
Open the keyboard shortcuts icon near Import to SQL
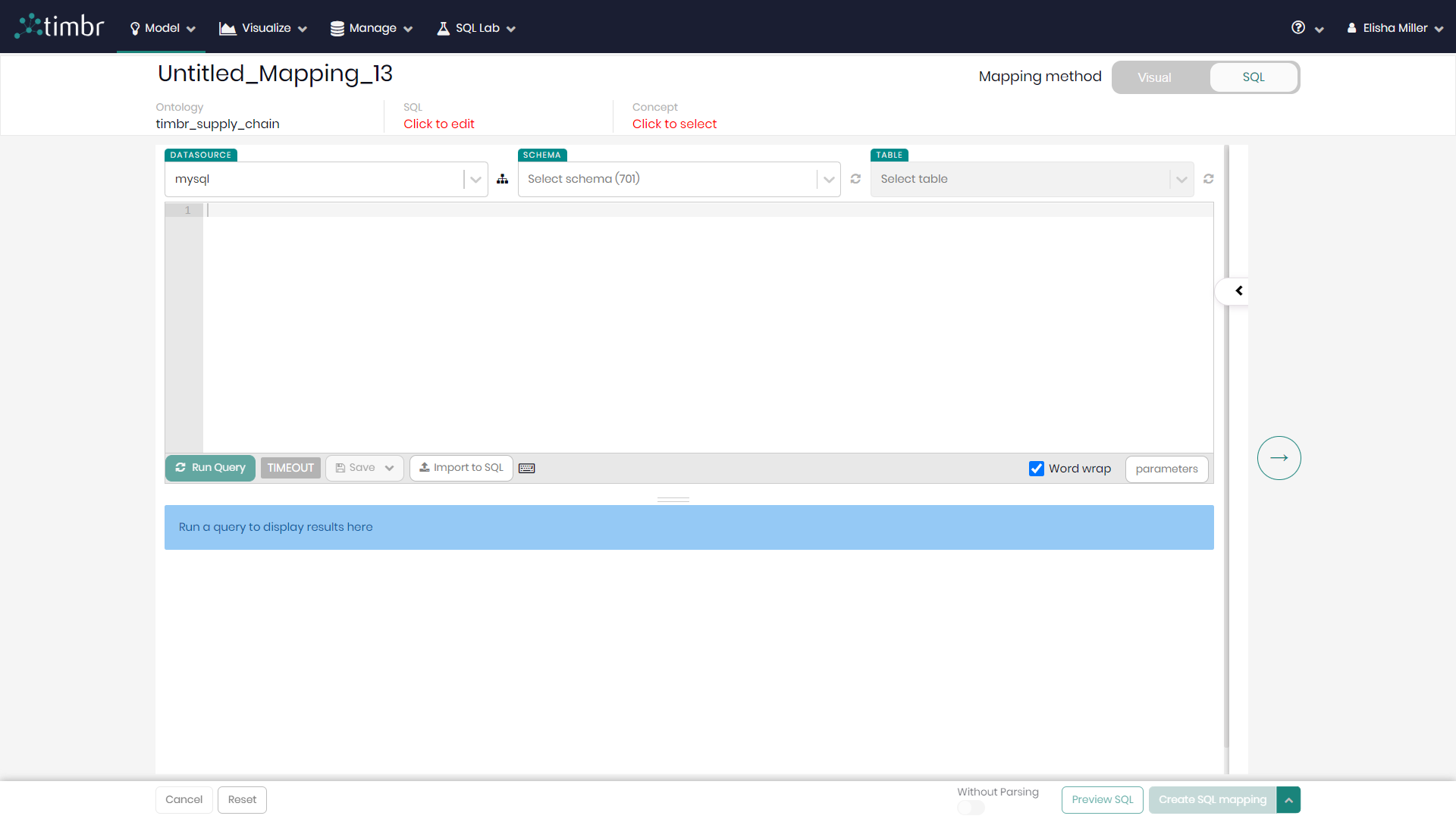526,468
